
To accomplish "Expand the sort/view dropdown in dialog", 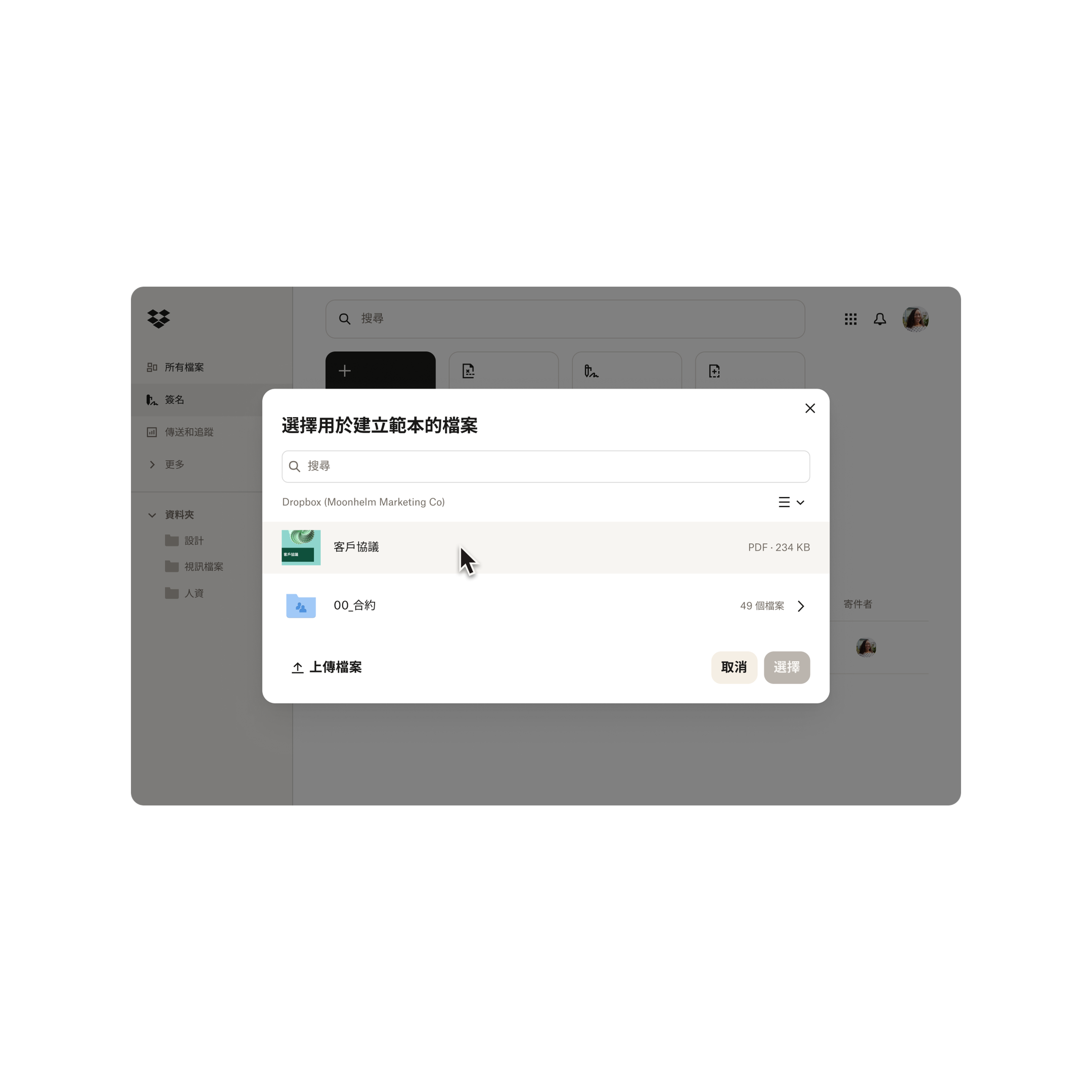I will 791,502.
